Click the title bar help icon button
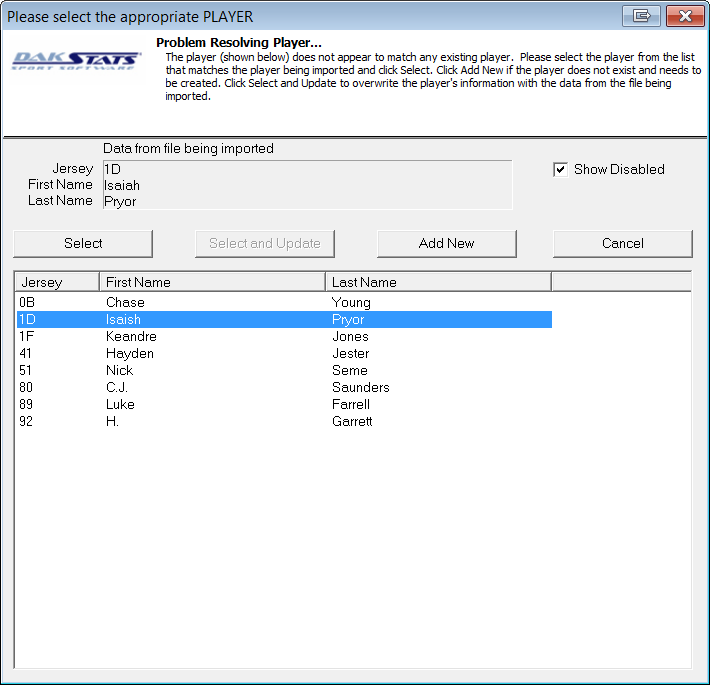Viewport: 710px width, 685px height. pos(642,17)
